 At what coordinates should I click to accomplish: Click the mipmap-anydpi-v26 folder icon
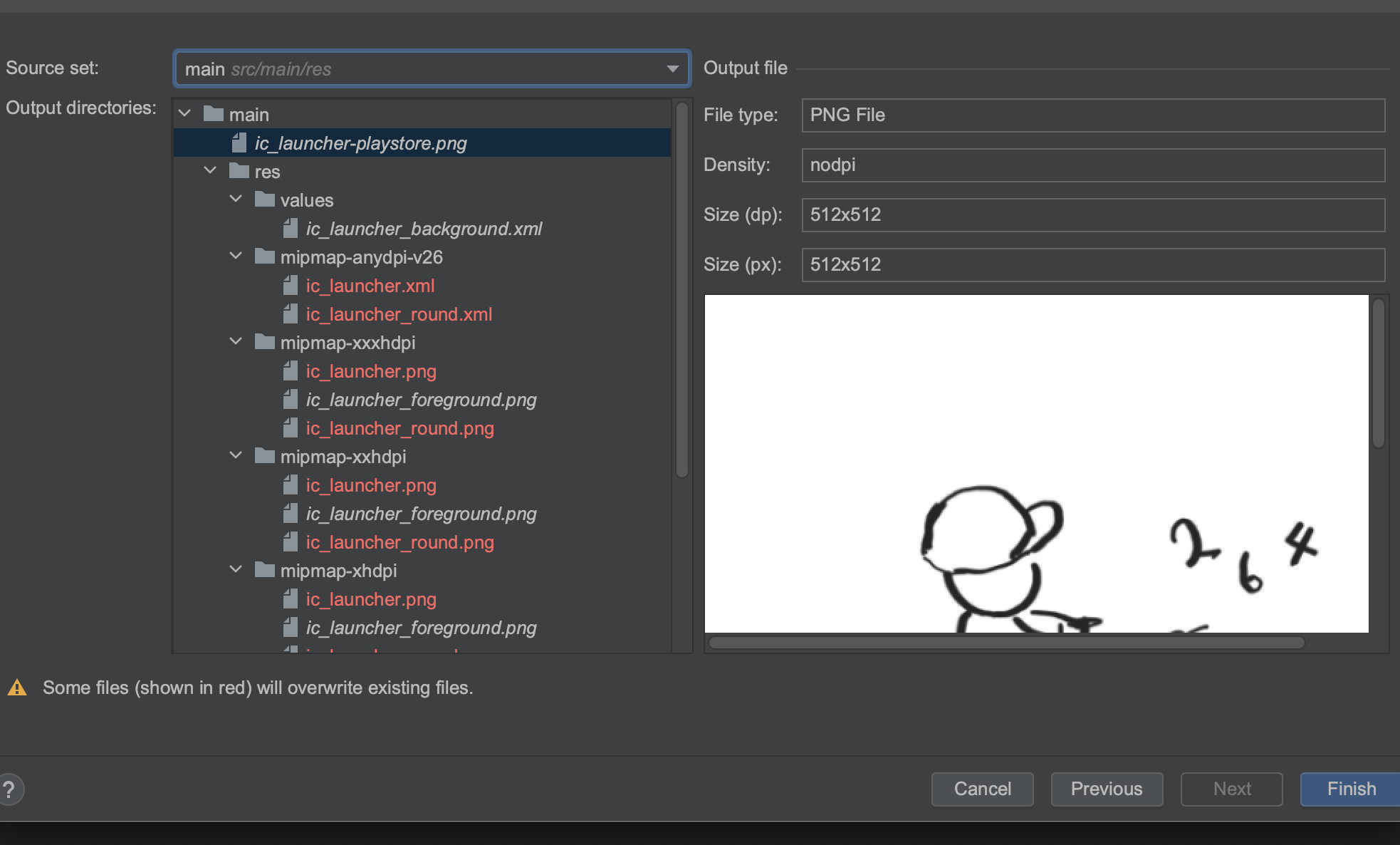pyautogui.click(x=264, y=256)
